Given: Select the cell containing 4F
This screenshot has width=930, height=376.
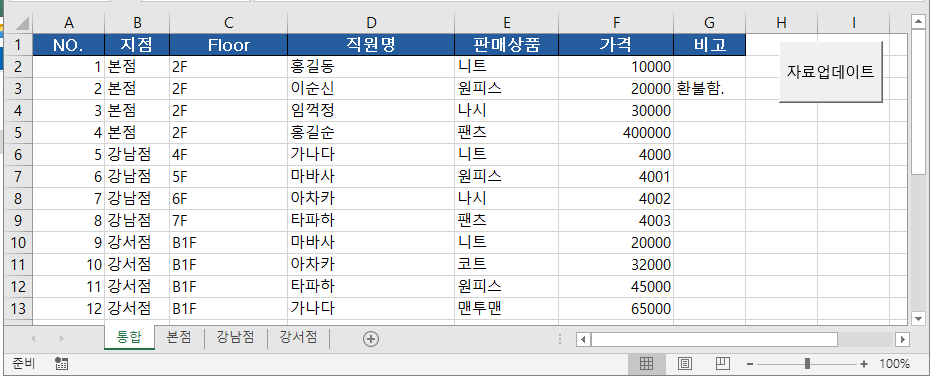Looking at the screenshot, I should [x=229, y=155].
